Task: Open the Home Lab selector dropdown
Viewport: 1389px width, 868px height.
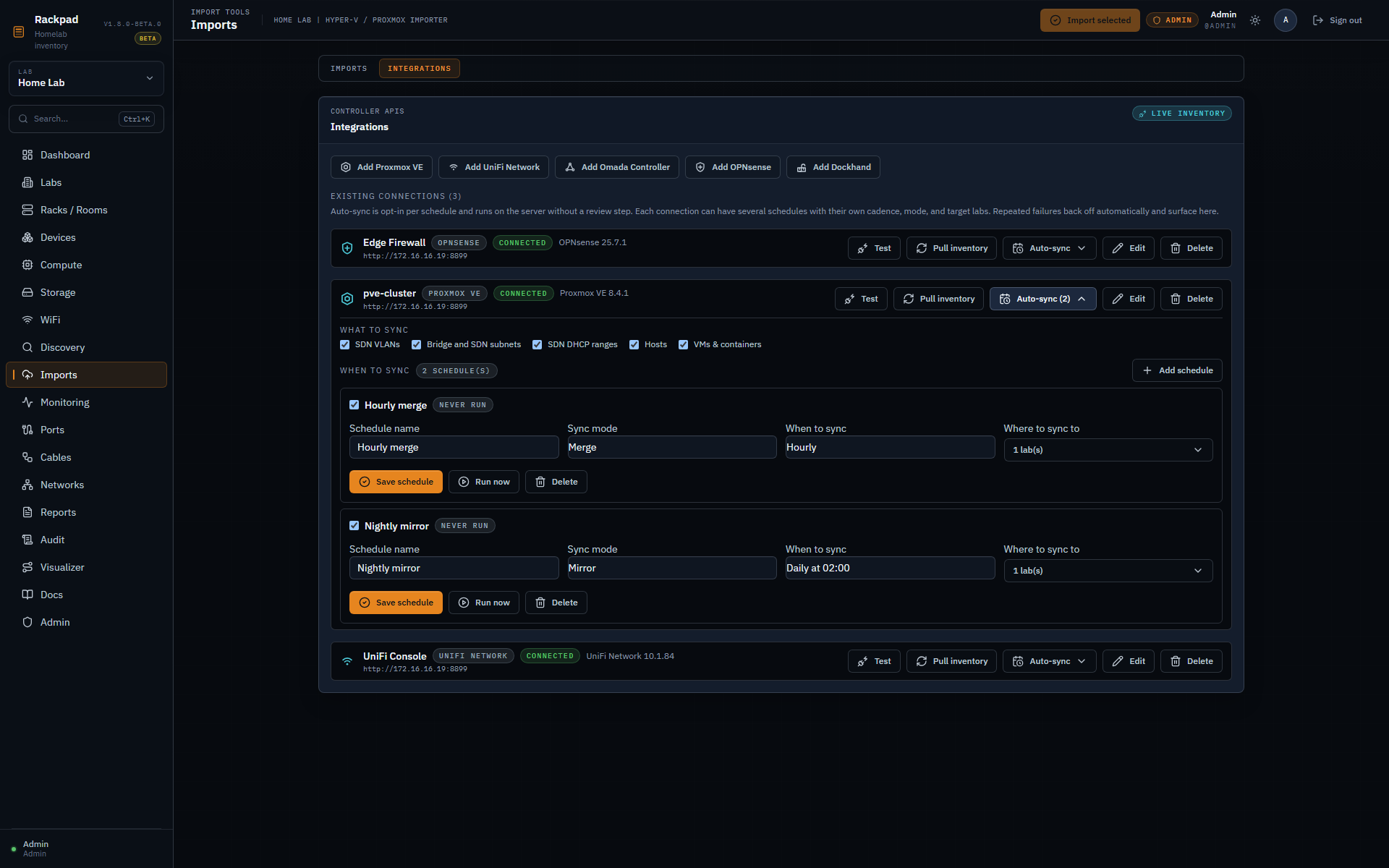Action: (x=86, y=78)
